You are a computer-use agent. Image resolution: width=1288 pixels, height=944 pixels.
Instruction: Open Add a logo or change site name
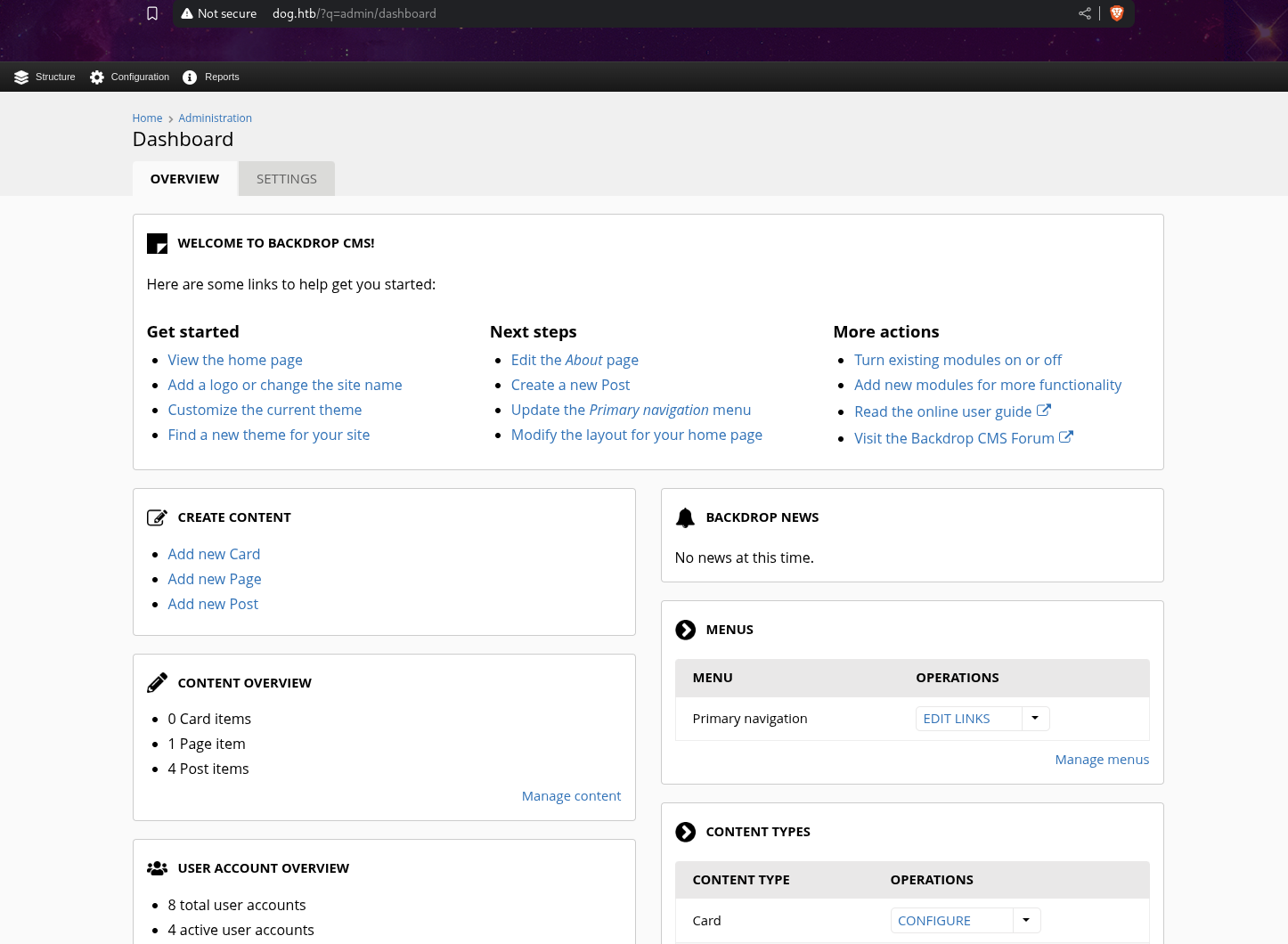[285, 385]
